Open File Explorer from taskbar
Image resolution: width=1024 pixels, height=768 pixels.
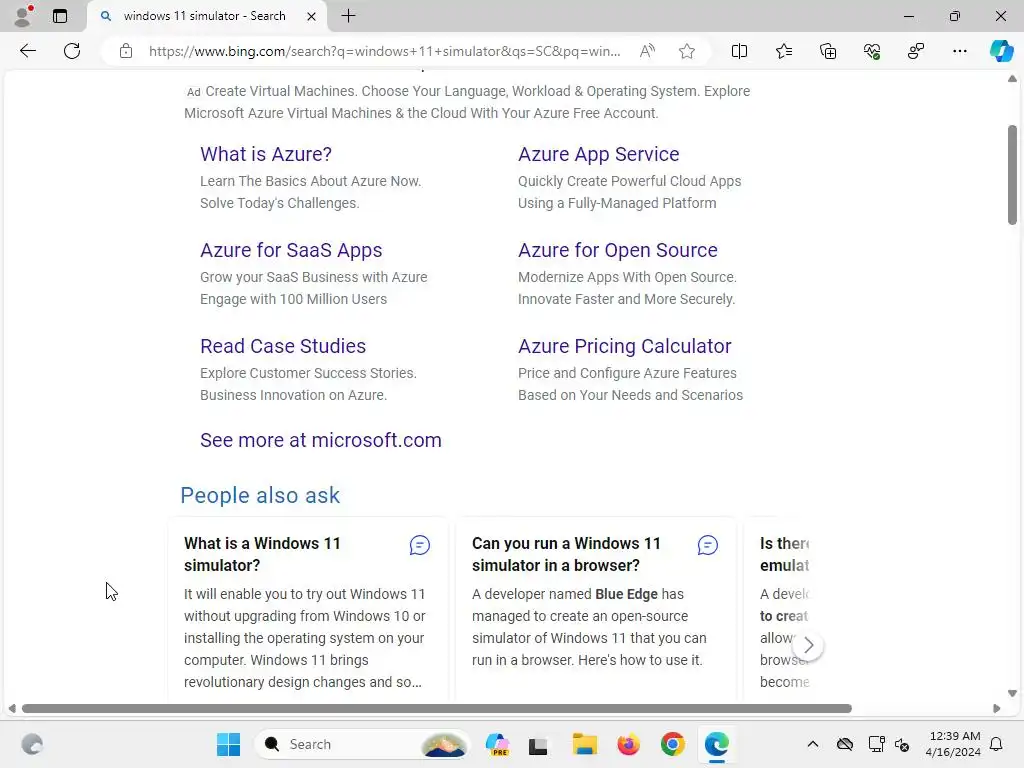[584, 744]
